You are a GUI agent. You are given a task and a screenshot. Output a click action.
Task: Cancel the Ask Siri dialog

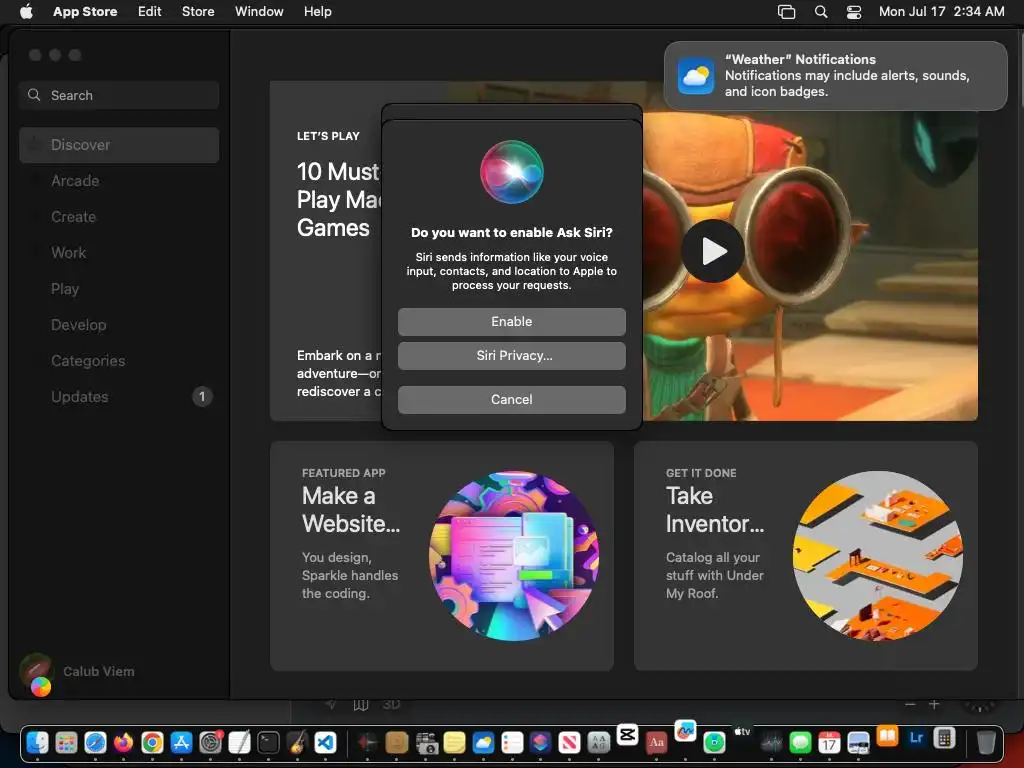pyautogui.click(x=511, y=399)
